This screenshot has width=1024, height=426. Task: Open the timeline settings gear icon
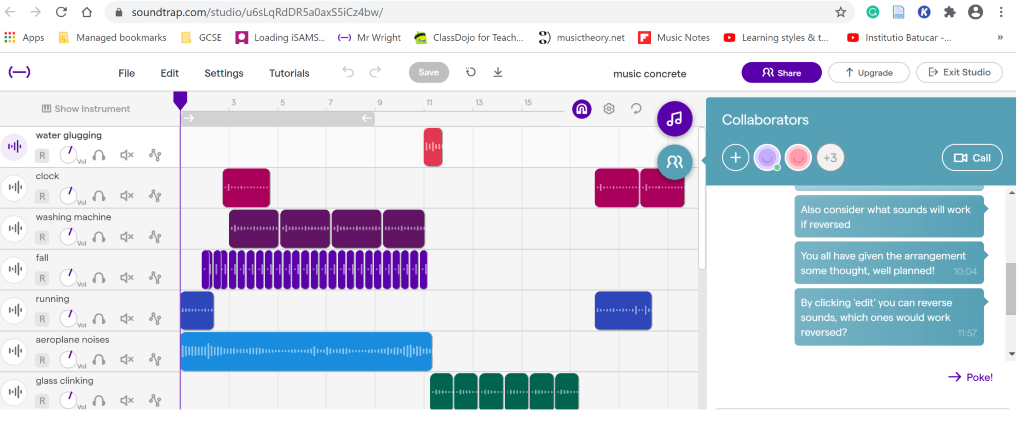point(608,109)
